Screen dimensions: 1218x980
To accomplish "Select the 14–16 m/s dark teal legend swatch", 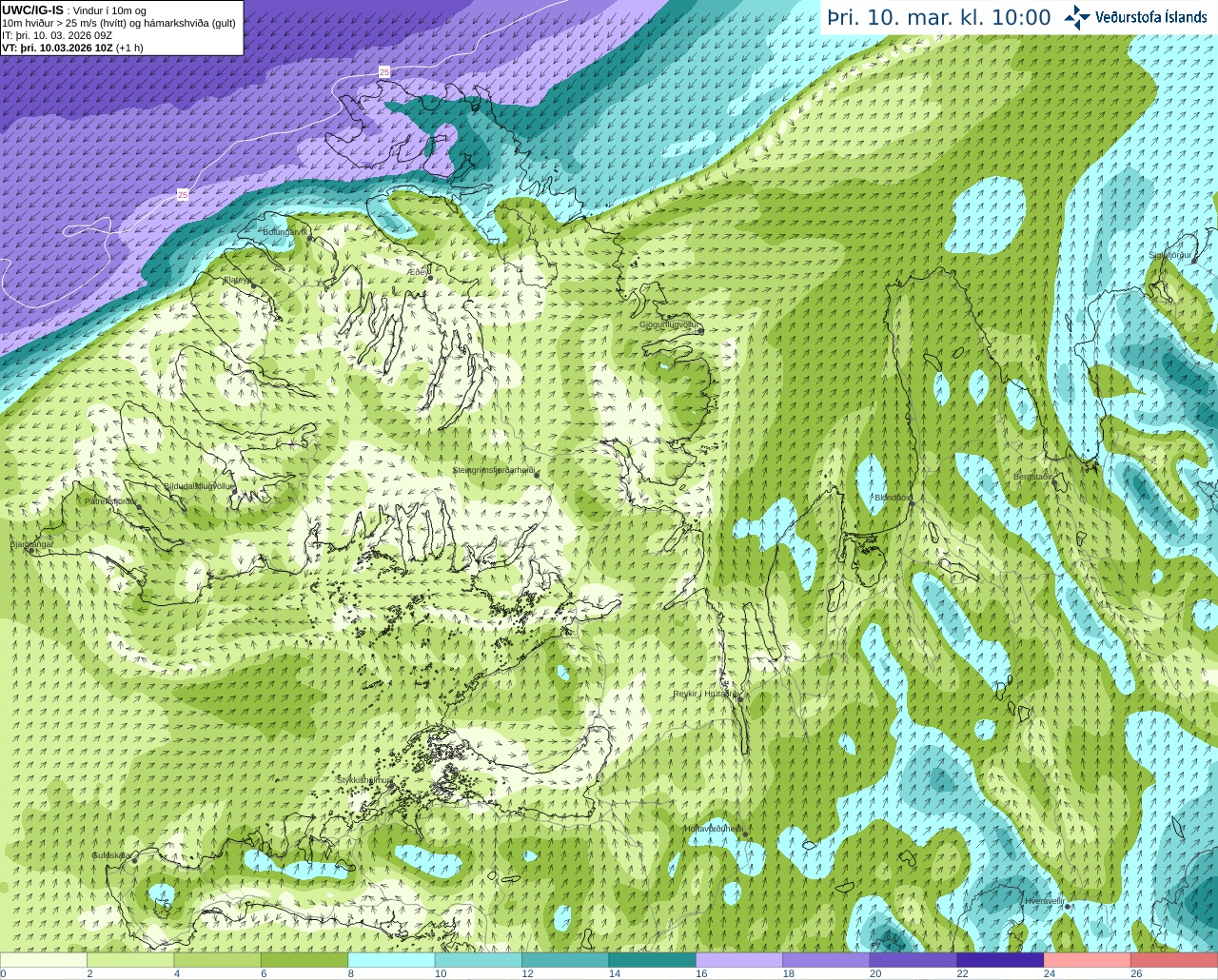I will pyautogui.click(x=653, y=960).
